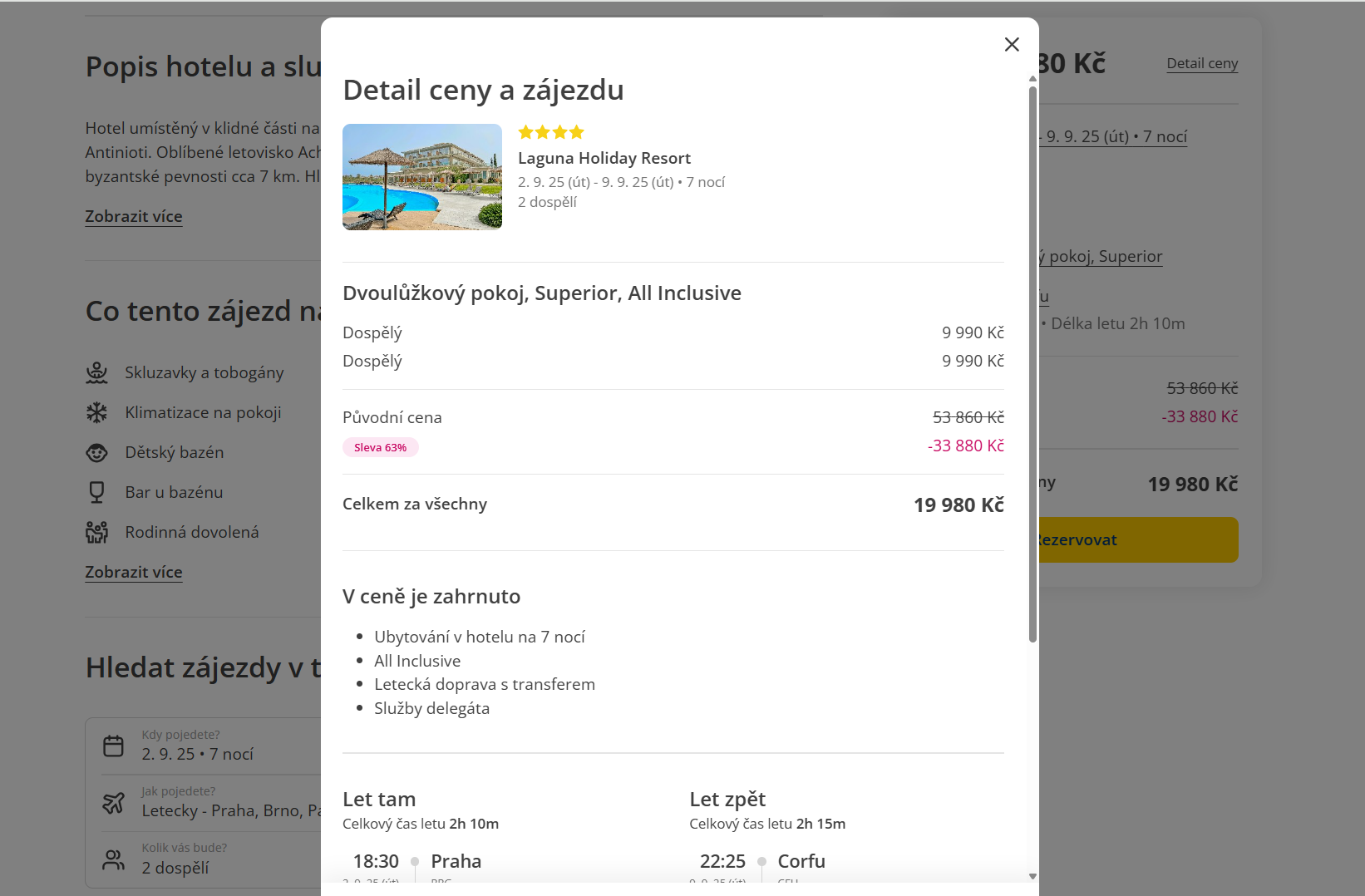
Task: Click Služby delegáta list item
Action: tap(432, 708)
